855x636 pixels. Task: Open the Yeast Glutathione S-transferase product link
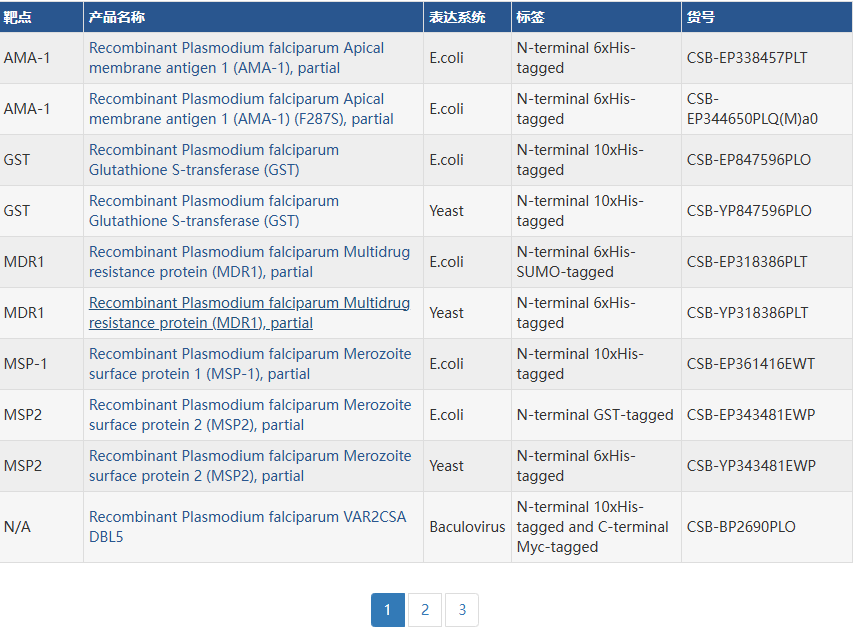[214, 211]
